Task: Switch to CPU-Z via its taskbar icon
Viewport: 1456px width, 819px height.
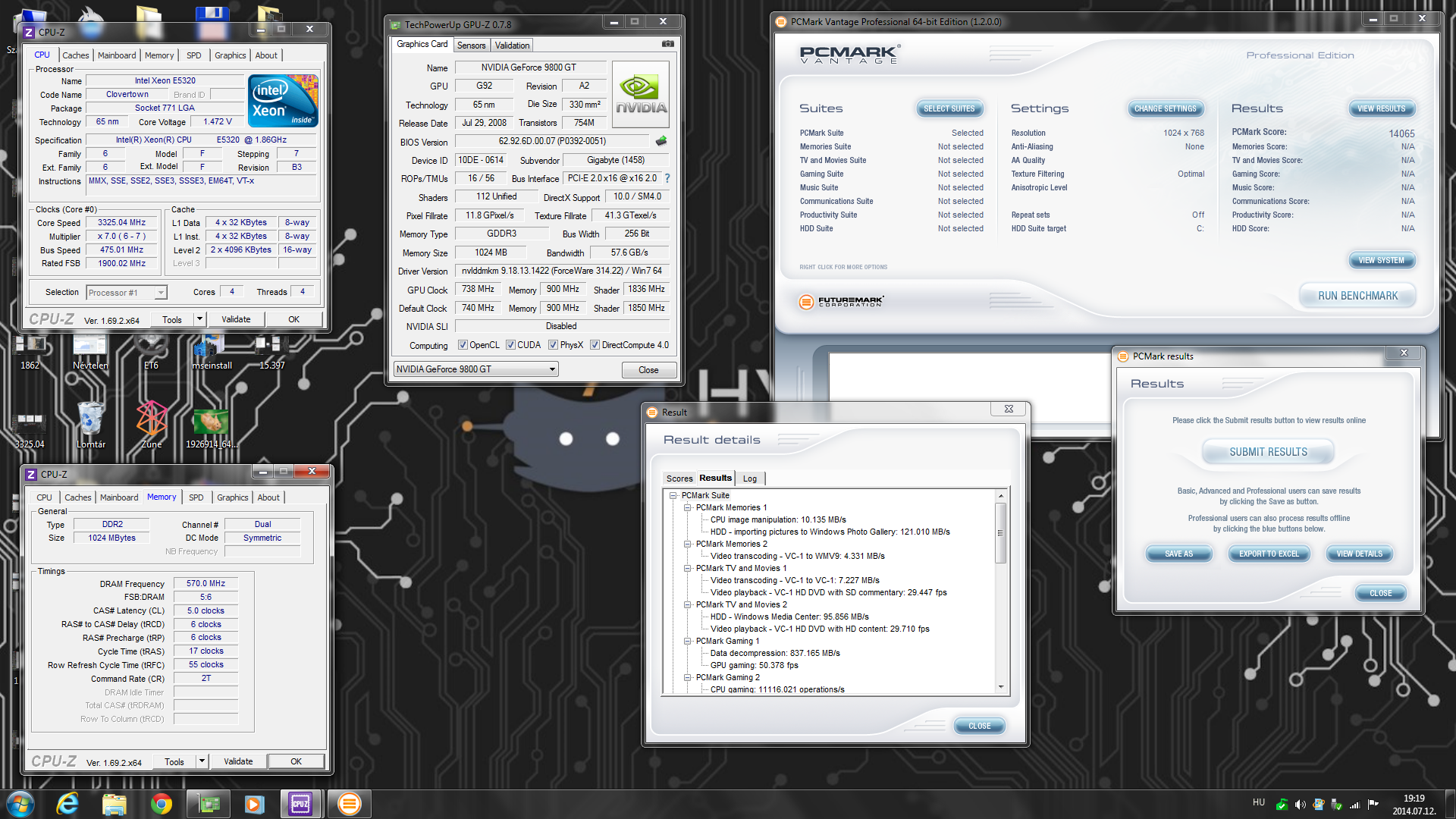Action: coord(300,804)
